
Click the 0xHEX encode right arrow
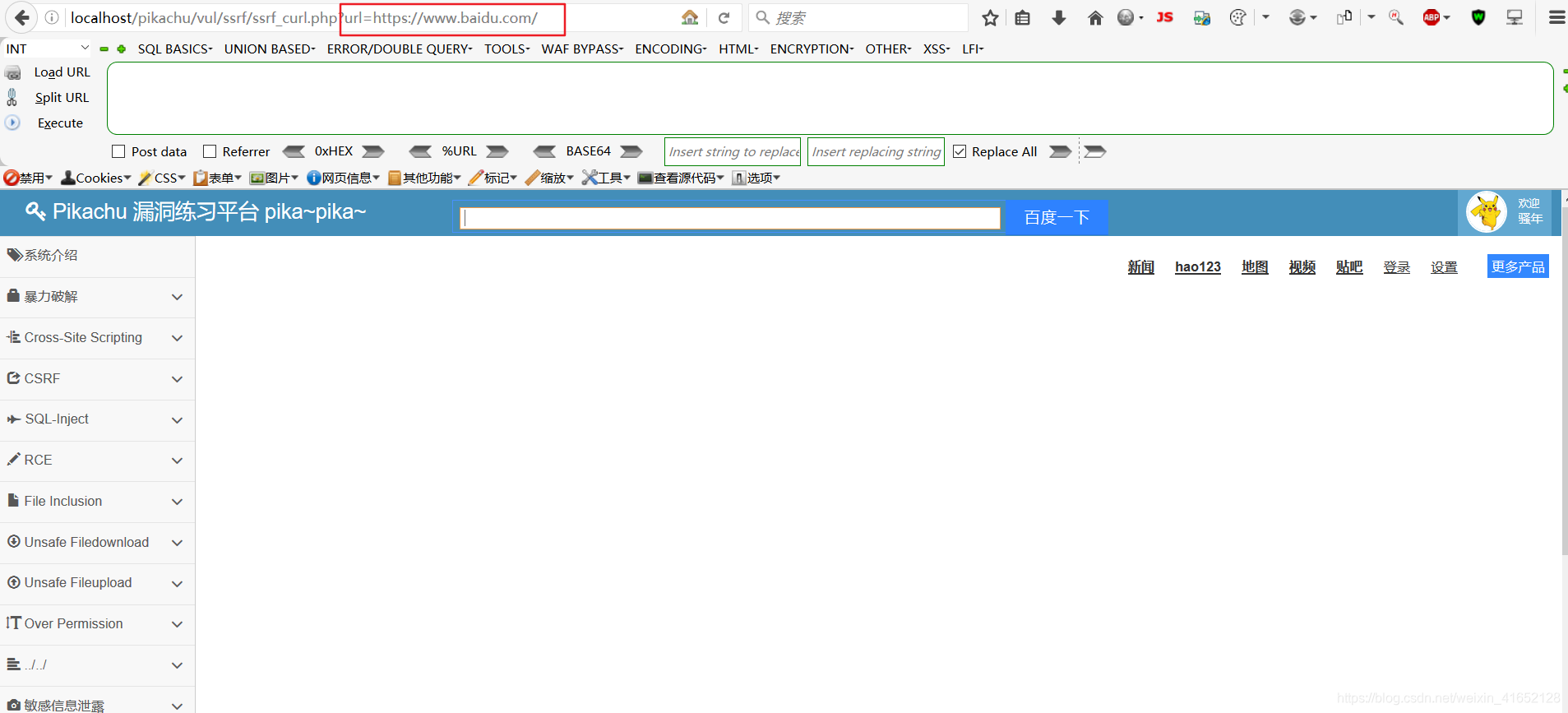[x=373, y=151]
